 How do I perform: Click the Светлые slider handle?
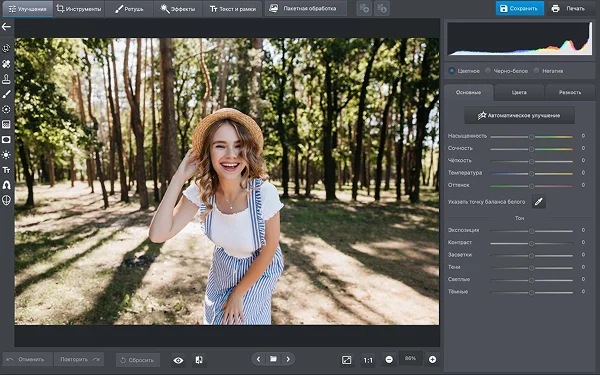click(x=532, y=280)
